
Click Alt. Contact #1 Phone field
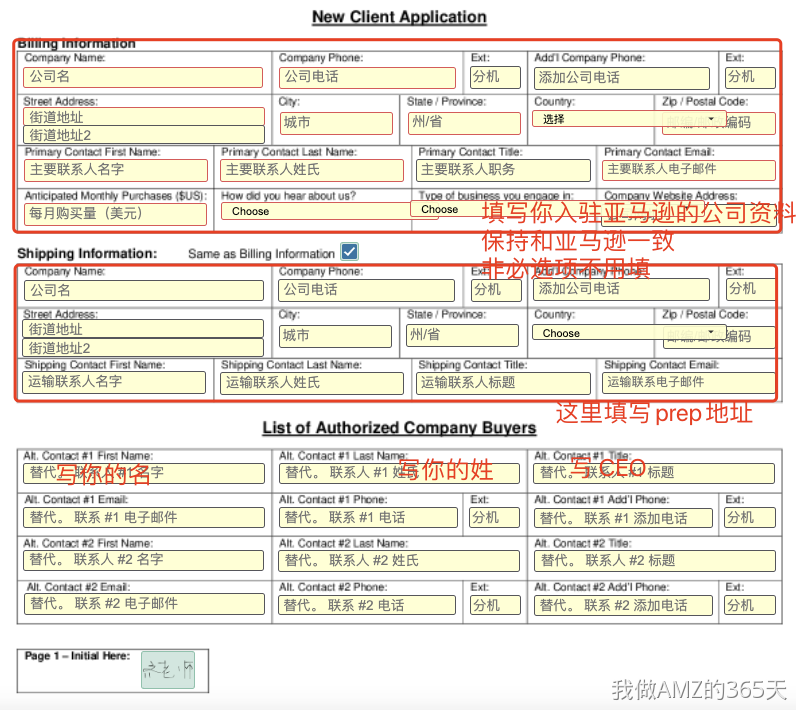click(368, 518)
